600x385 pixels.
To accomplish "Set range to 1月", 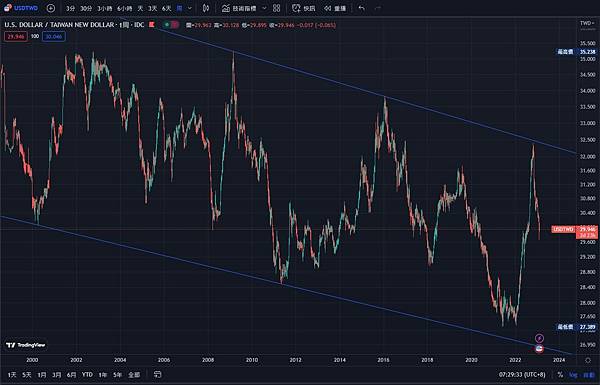I will click(x=42, y=375).
